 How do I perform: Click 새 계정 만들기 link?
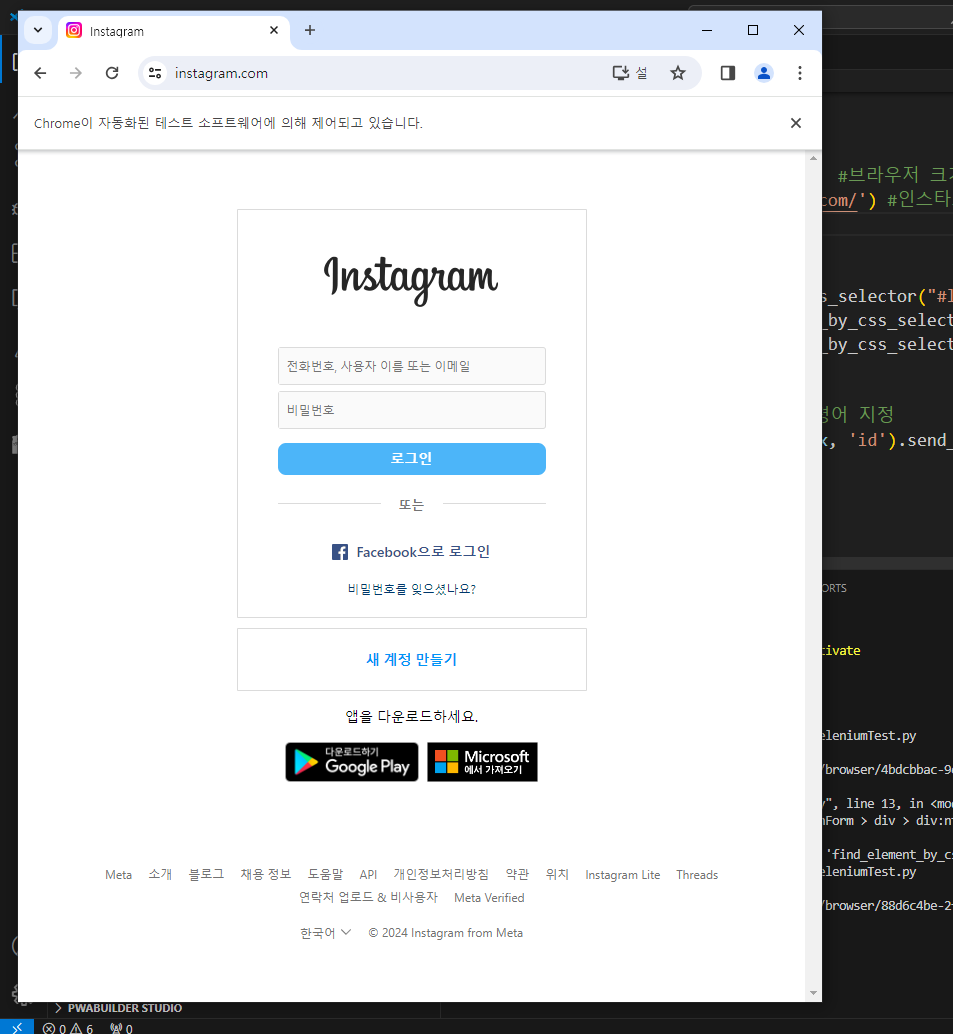[x=412, y=659]
